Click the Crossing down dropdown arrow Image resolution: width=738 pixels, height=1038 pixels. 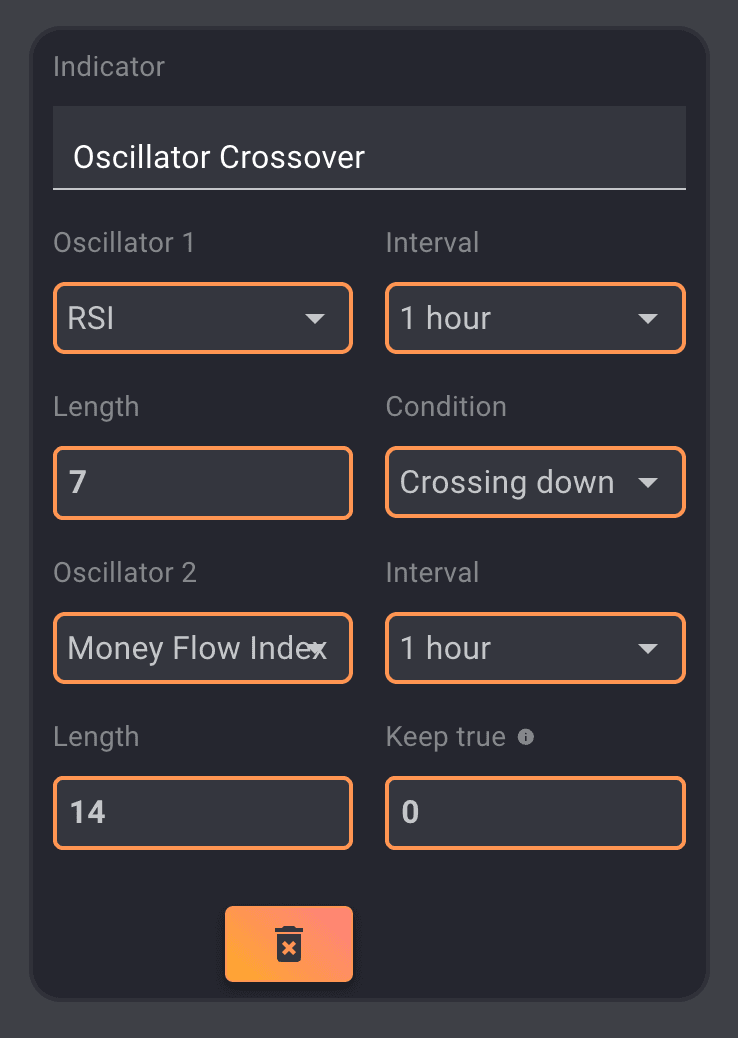coord(647,483)
